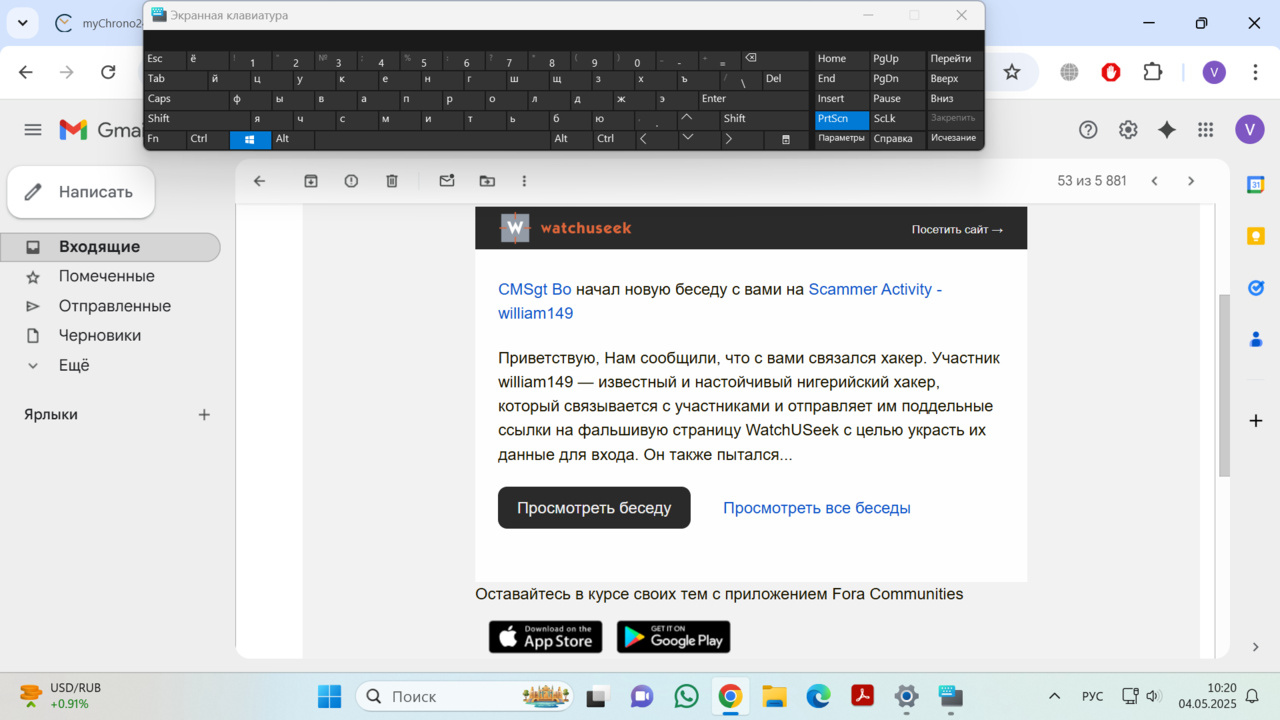Open the Chrome tab search dropdown
Viewport: 1280px width, 720px height.
click(x=22, y=22)
